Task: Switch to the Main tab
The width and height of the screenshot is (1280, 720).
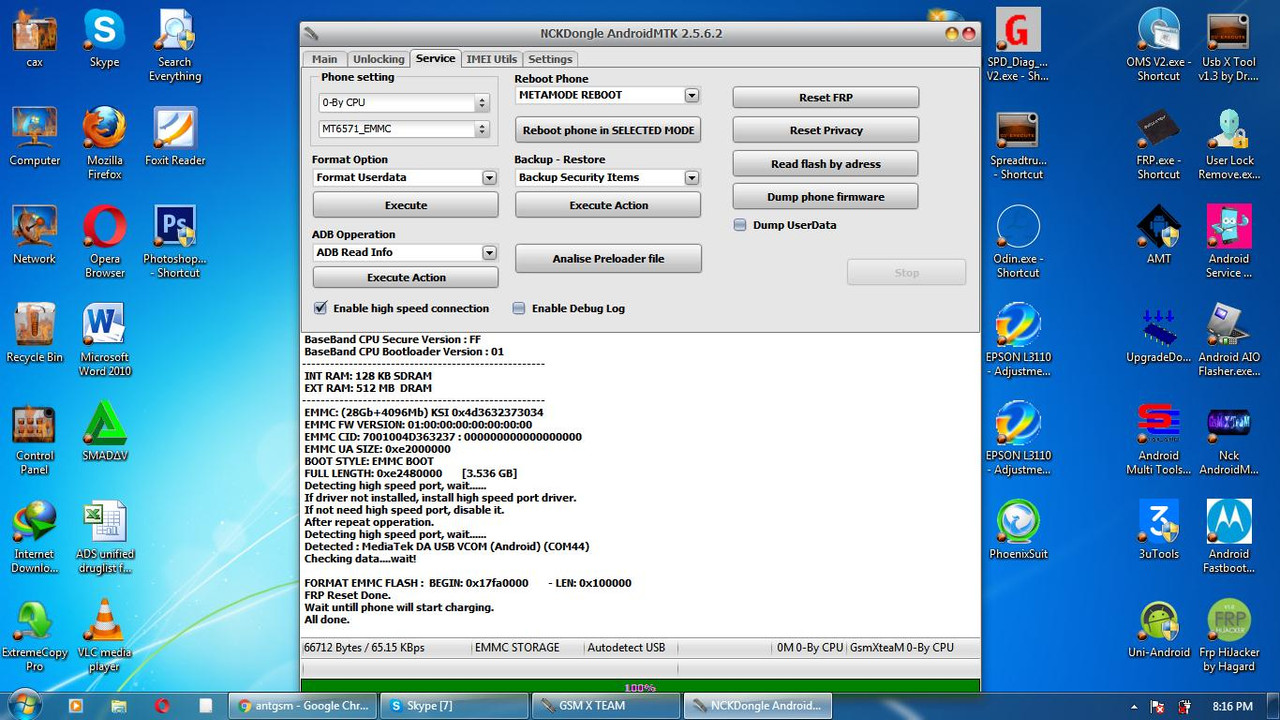Action: click(325, 59)
